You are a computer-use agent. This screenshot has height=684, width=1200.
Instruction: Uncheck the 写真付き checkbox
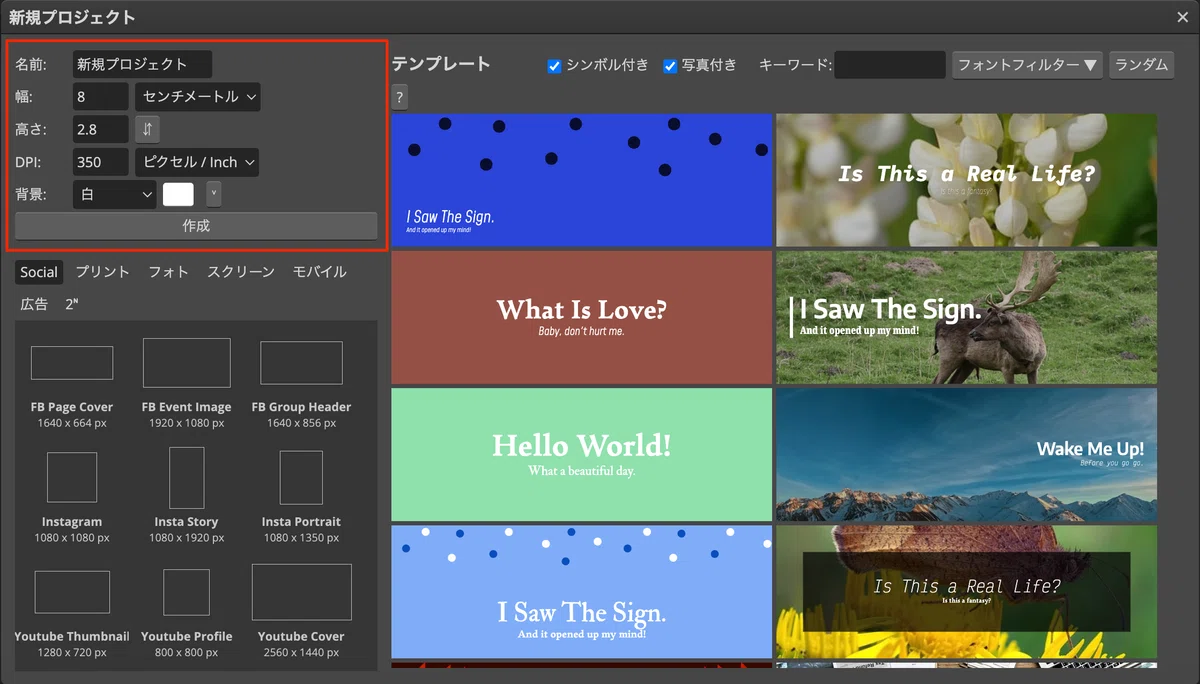pyautogui.click(x=670, y=66)
